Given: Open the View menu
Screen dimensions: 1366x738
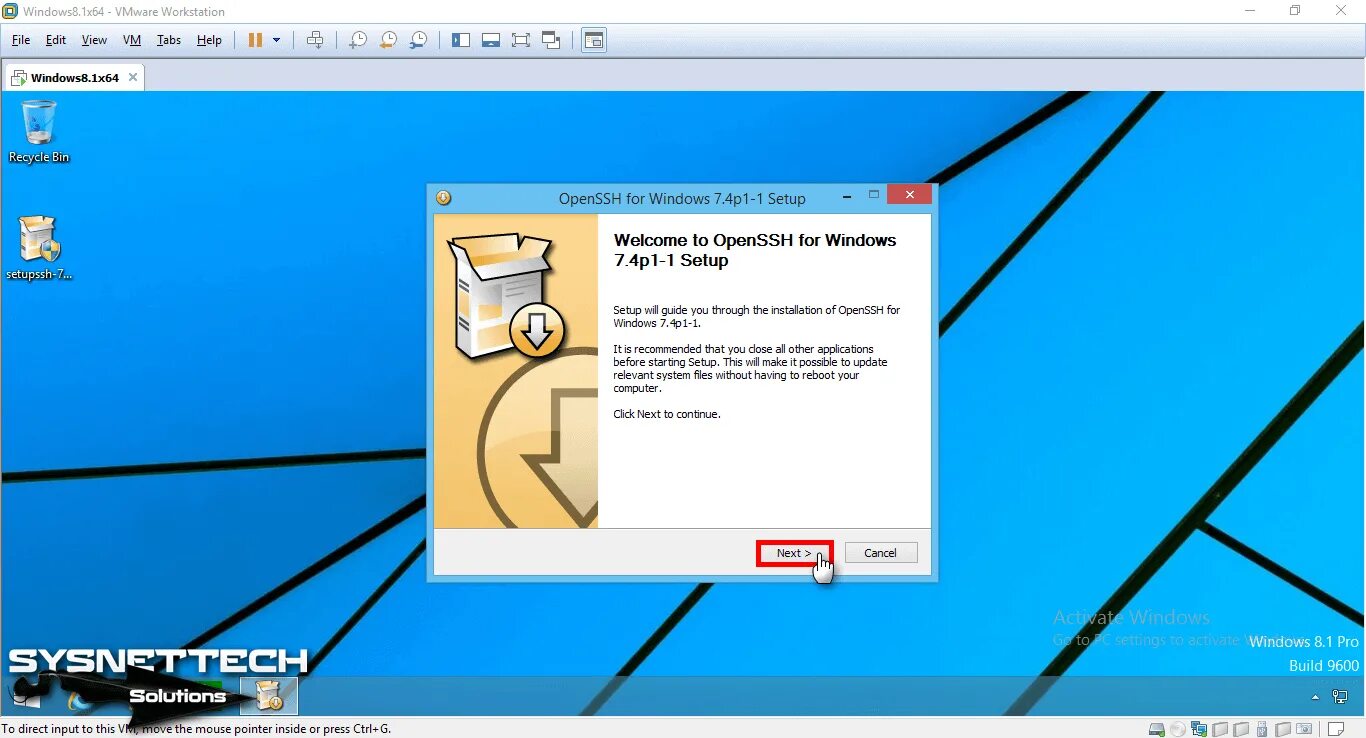Looking at the screenshot, I should [x=94, y=40].
